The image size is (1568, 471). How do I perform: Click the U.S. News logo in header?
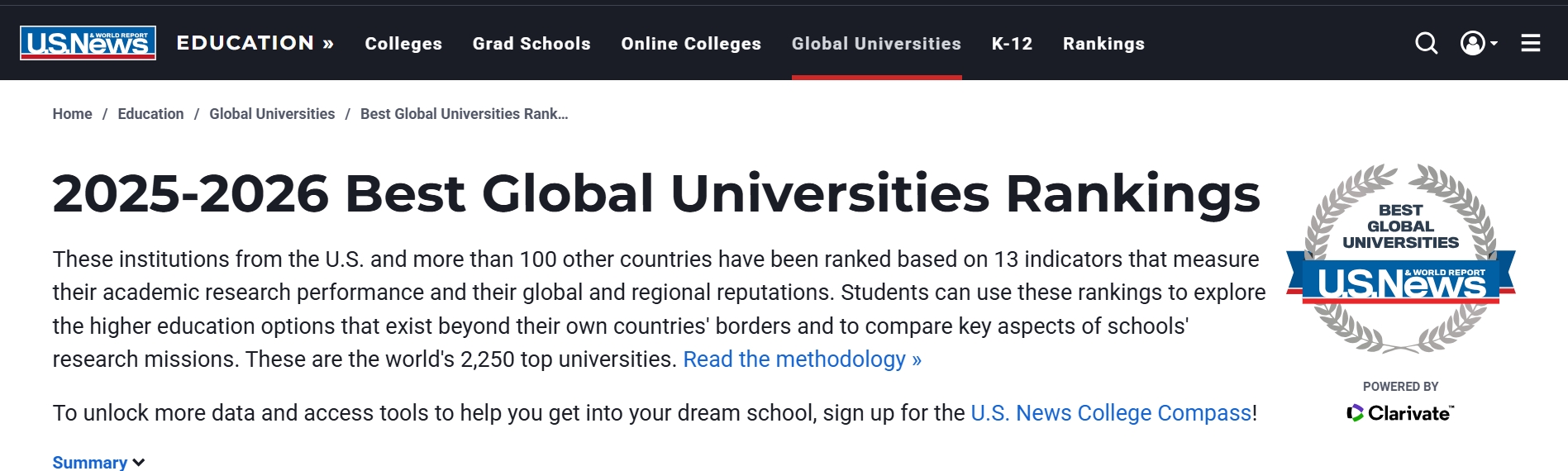(88, 43)
